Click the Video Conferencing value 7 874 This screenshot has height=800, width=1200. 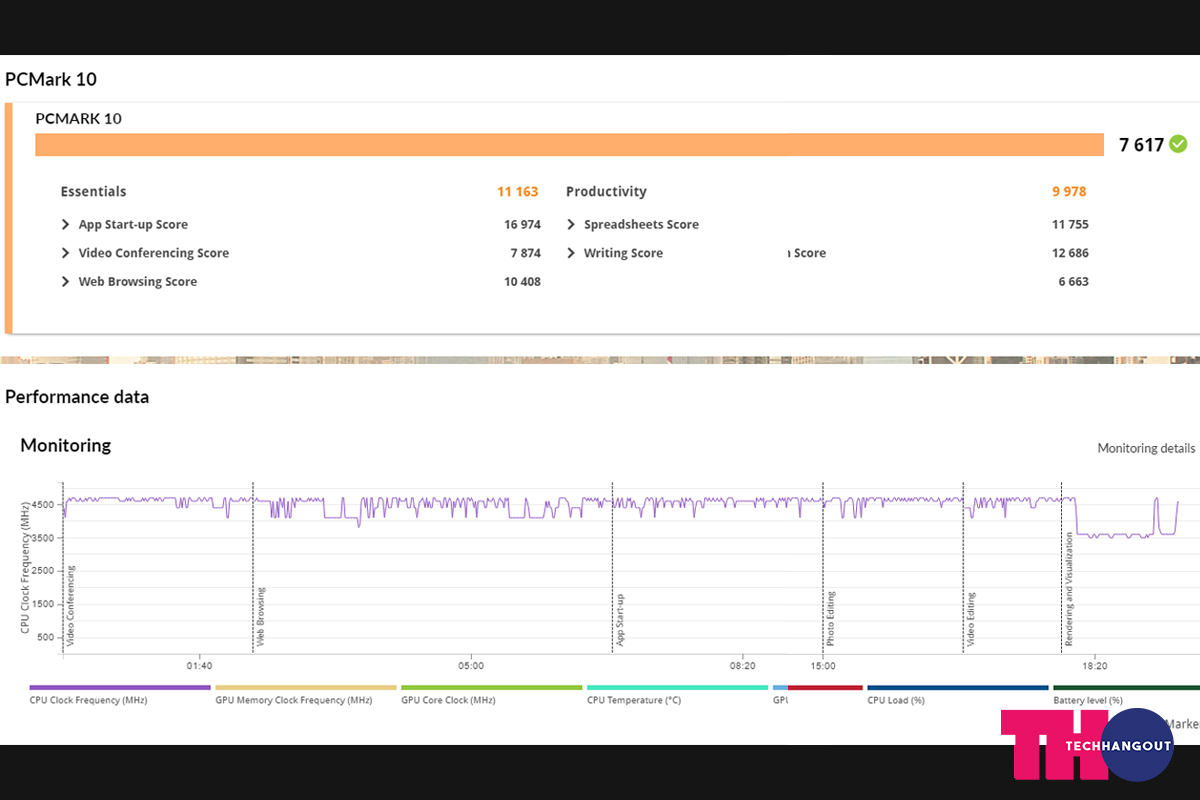click(526, 253)
